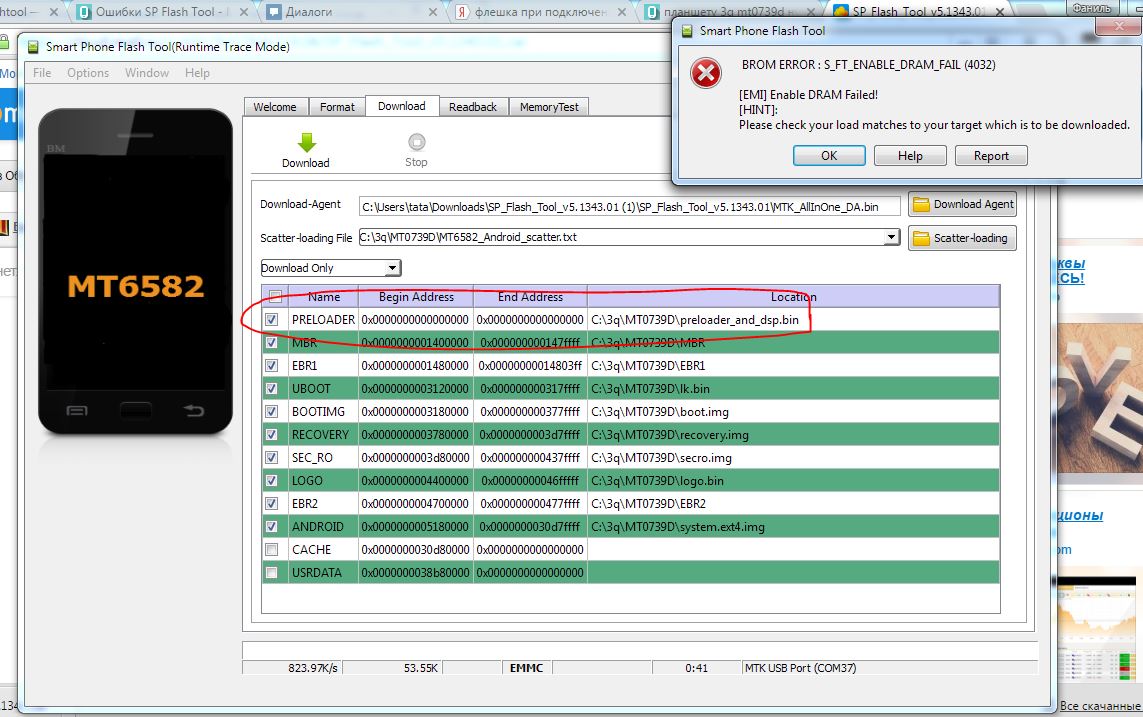Click the Stop icon in toolbar
Viewport: 1143px width, 717px height.
[416, 142]
